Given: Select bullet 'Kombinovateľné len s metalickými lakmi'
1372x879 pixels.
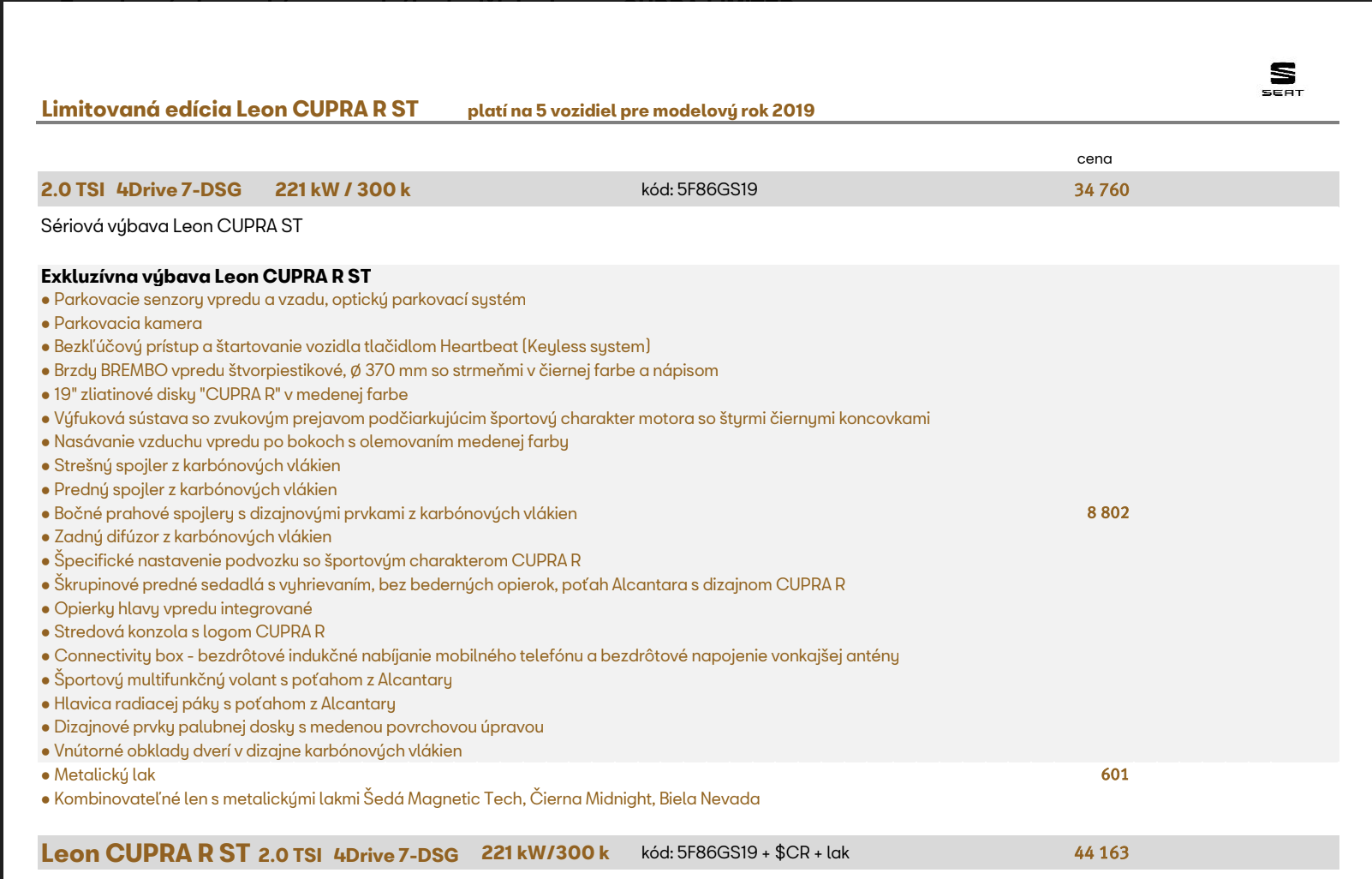Looking at the screenshot, I should [x=401, y=798].
